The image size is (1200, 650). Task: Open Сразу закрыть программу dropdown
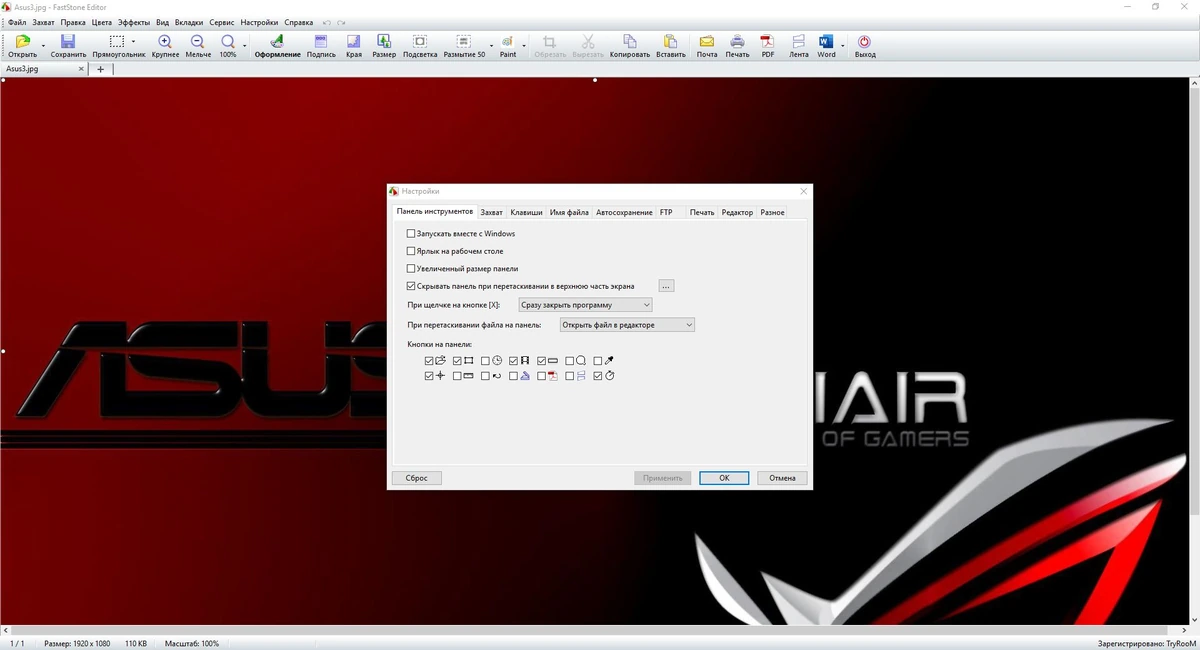[x=585, y=305]
